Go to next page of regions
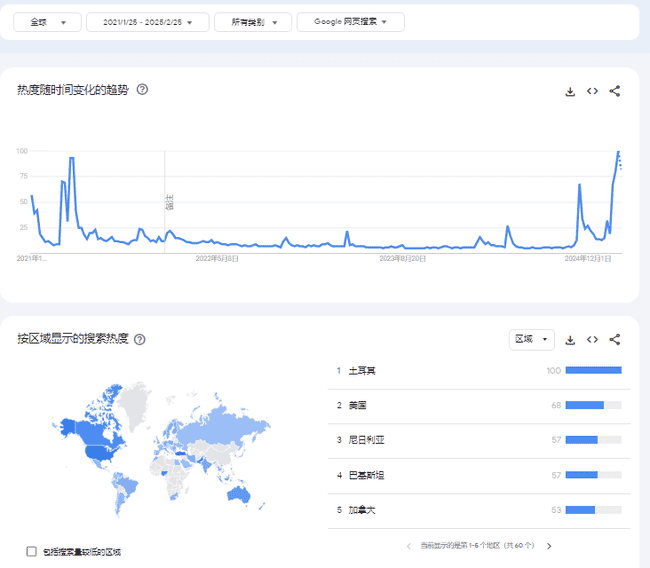 [549, 546]
